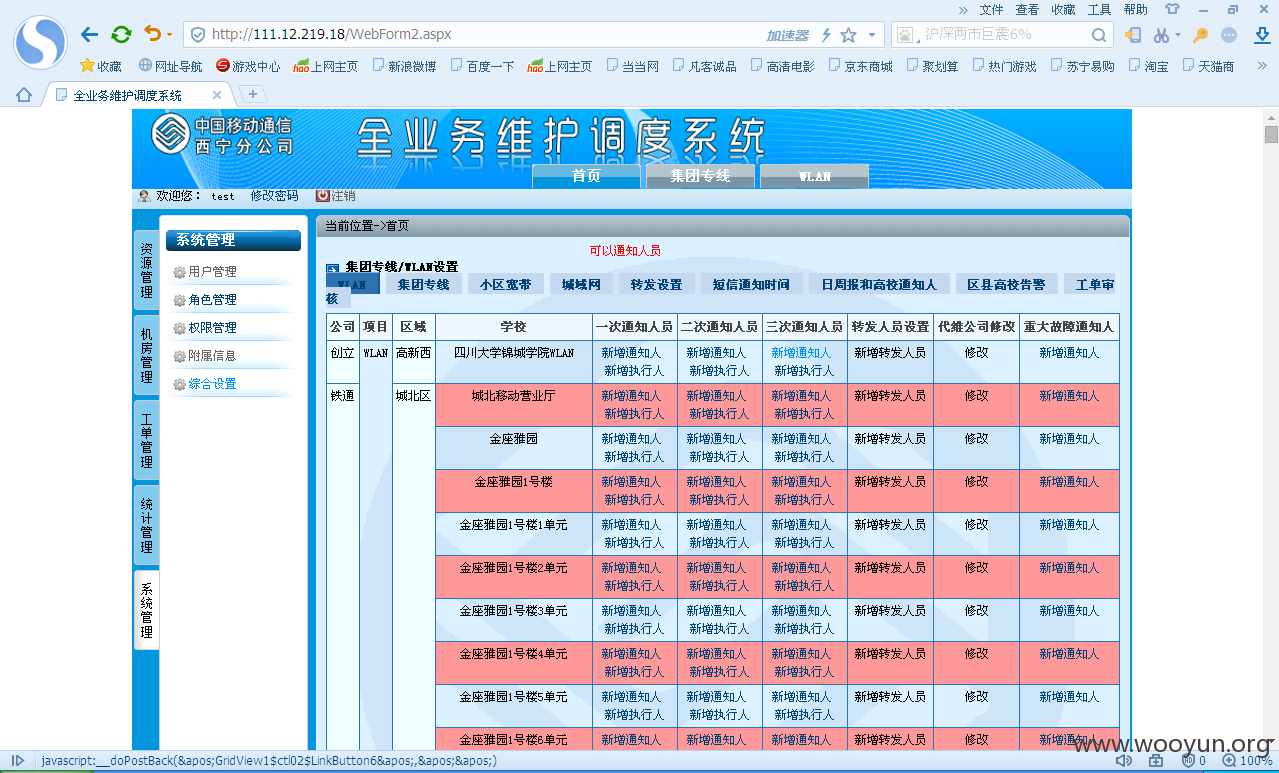Select 附属信息 in the system menu
The height and width of the screenshot is (773, 1279).
[x=212, y=356]
